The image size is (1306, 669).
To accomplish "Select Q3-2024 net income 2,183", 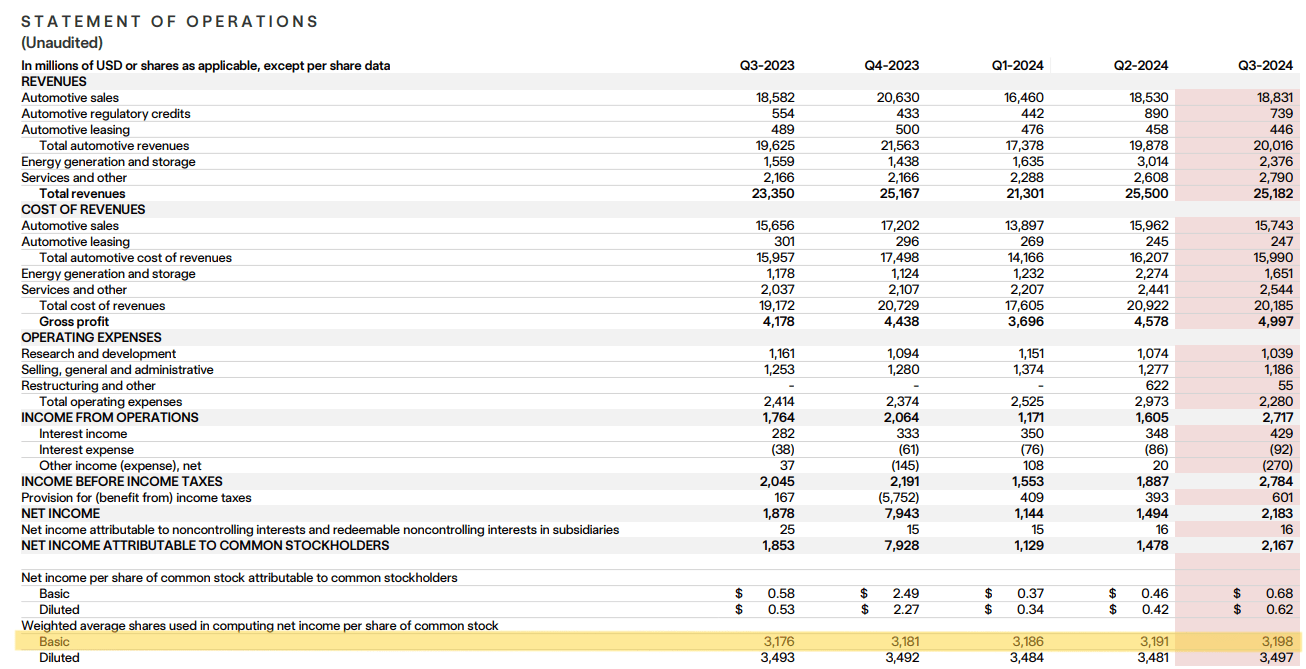I will click(1278, 514).
